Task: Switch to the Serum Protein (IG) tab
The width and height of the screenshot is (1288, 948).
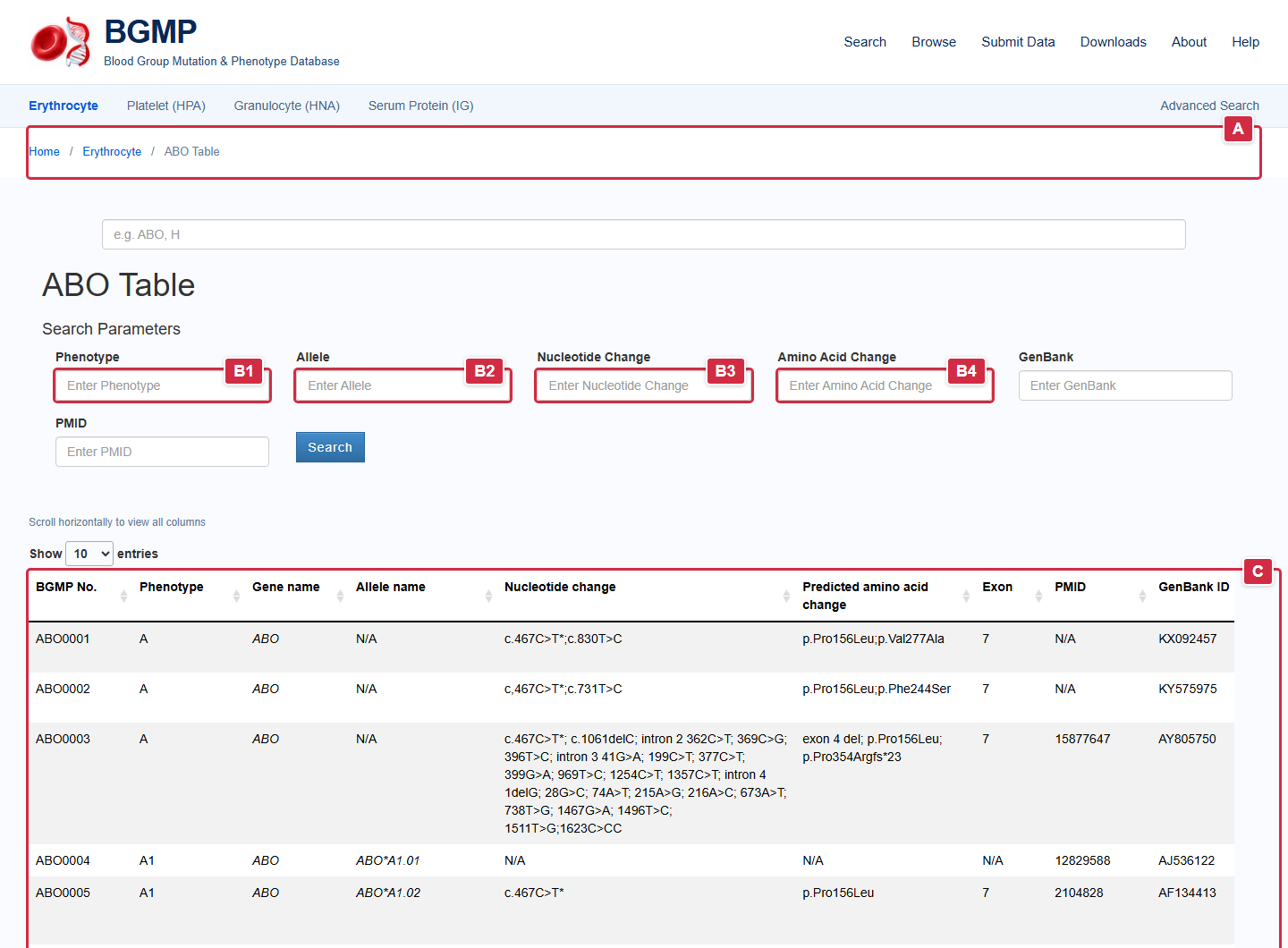Action: [421, 106]
